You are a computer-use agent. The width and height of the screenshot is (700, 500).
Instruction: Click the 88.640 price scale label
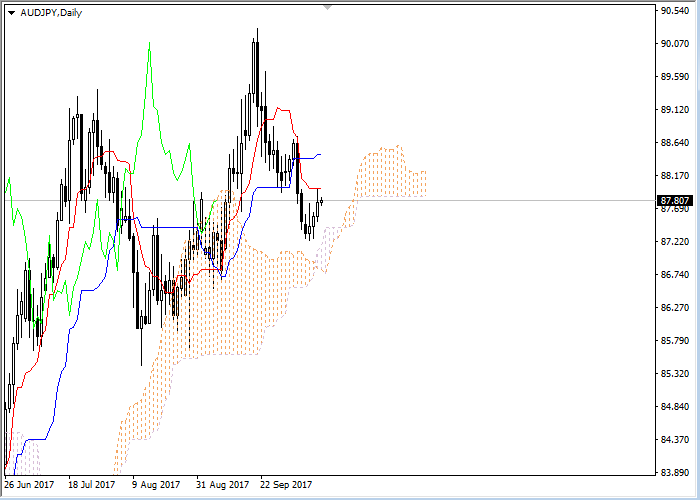point(675,143)
